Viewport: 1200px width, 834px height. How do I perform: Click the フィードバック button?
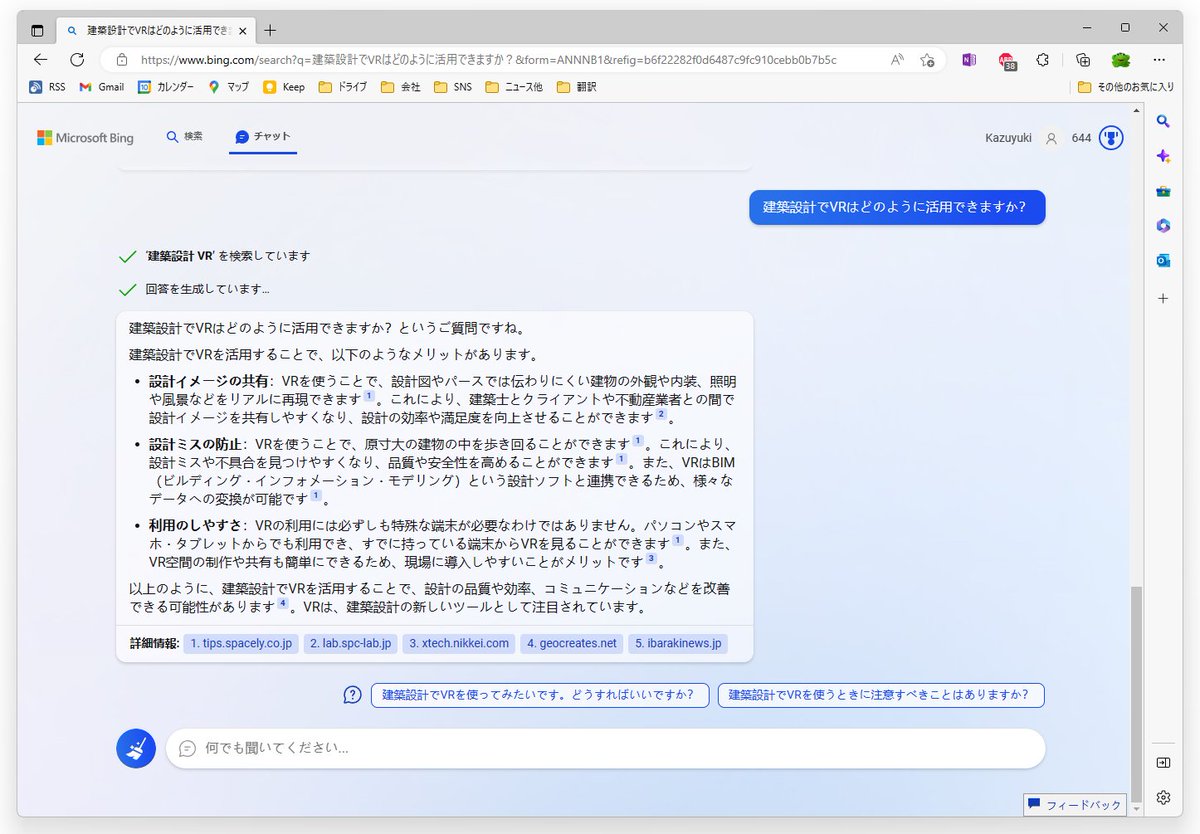[1075, 804]
